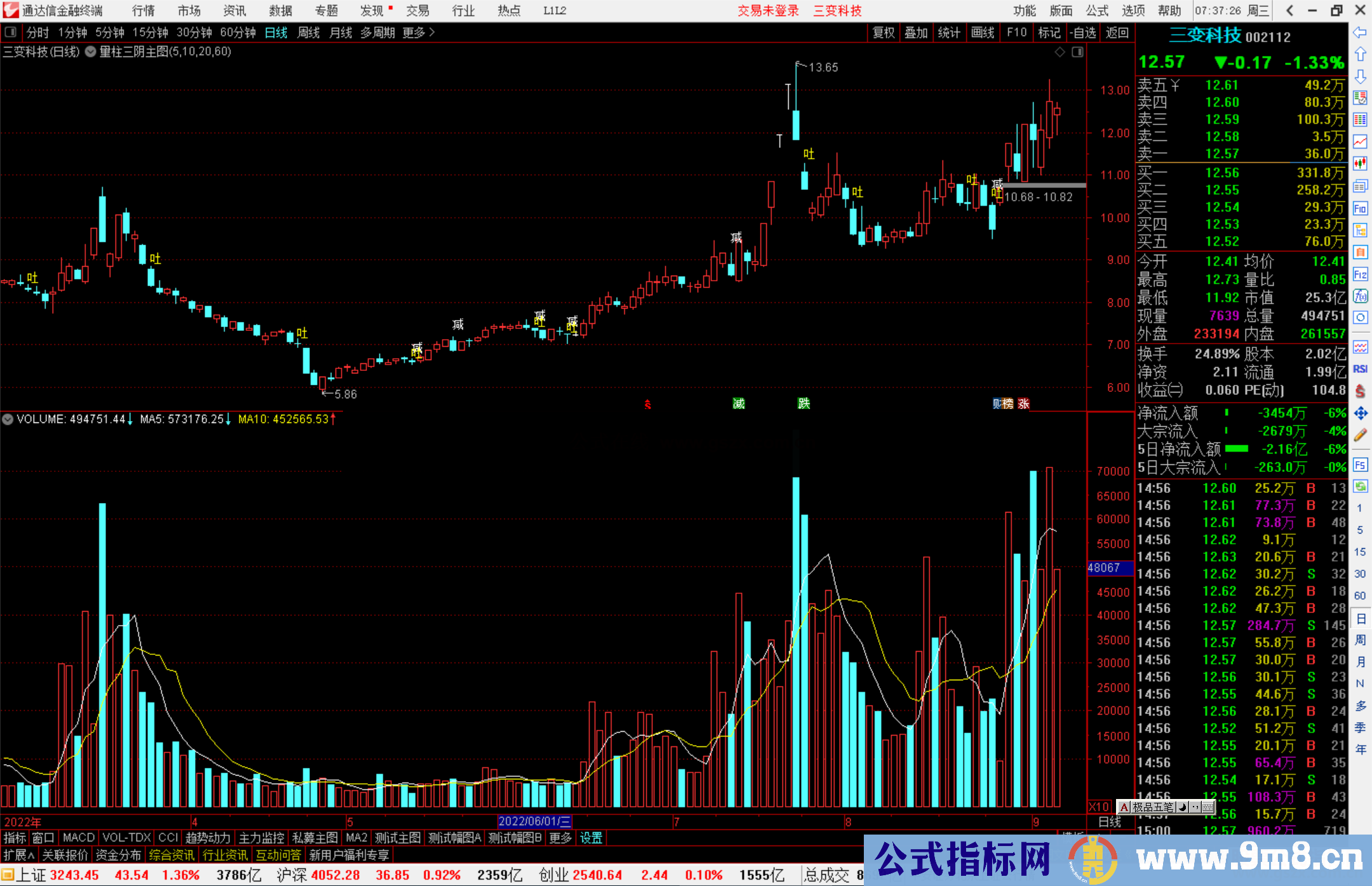Viewport: 1372px width, 886px height.
Task: Toggle the VOLUME indicator round button
Action: click(x=8, y=419)
